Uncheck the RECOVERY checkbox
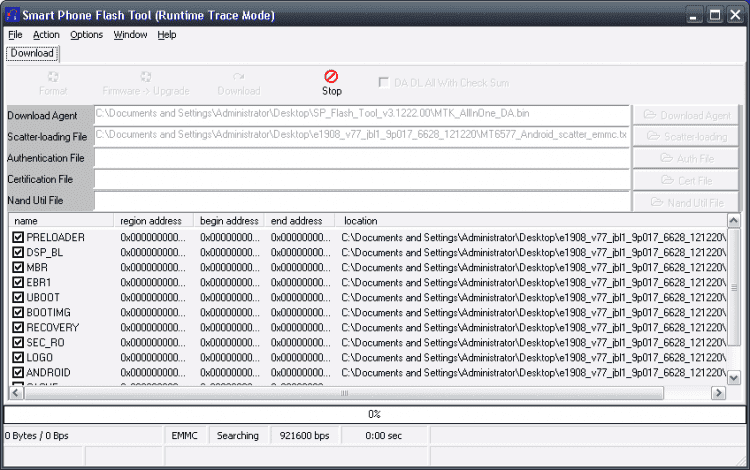Image resolution: width=750 pixels, height=470 pixels. (x=18, y=328)
